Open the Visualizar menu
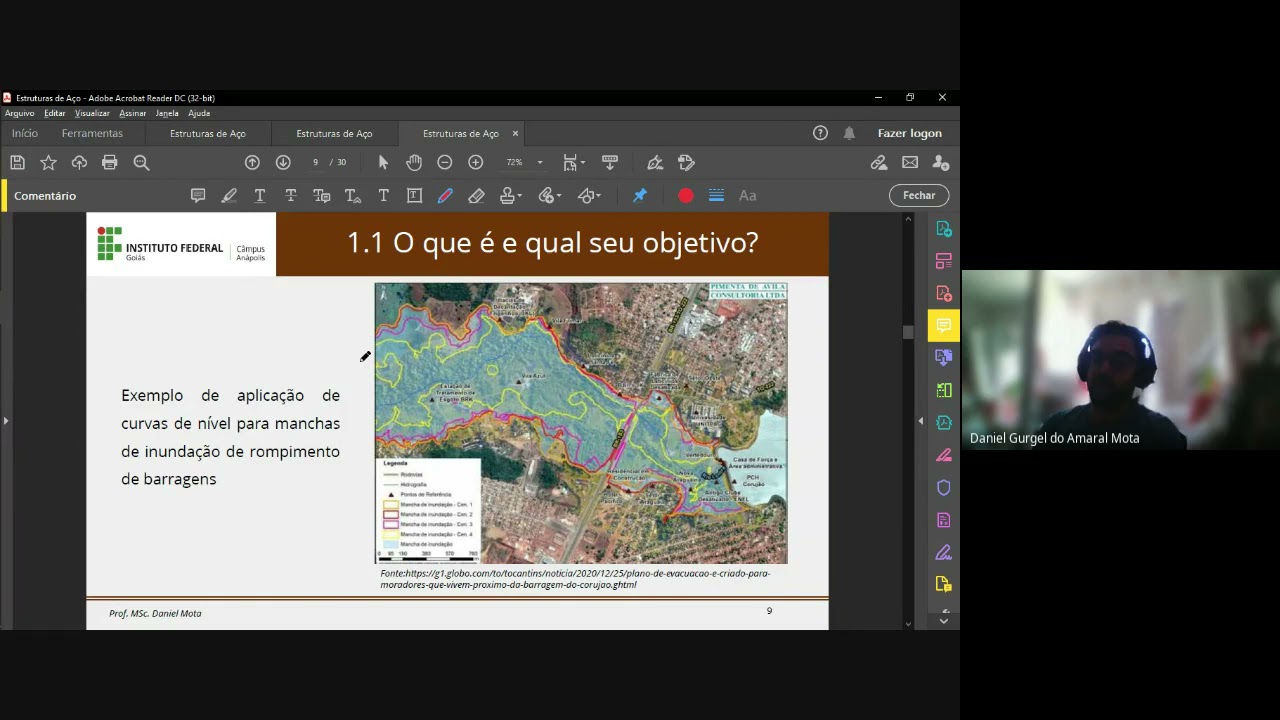The width and height of the screenshot is (1280, 720). tap(92, 114)
